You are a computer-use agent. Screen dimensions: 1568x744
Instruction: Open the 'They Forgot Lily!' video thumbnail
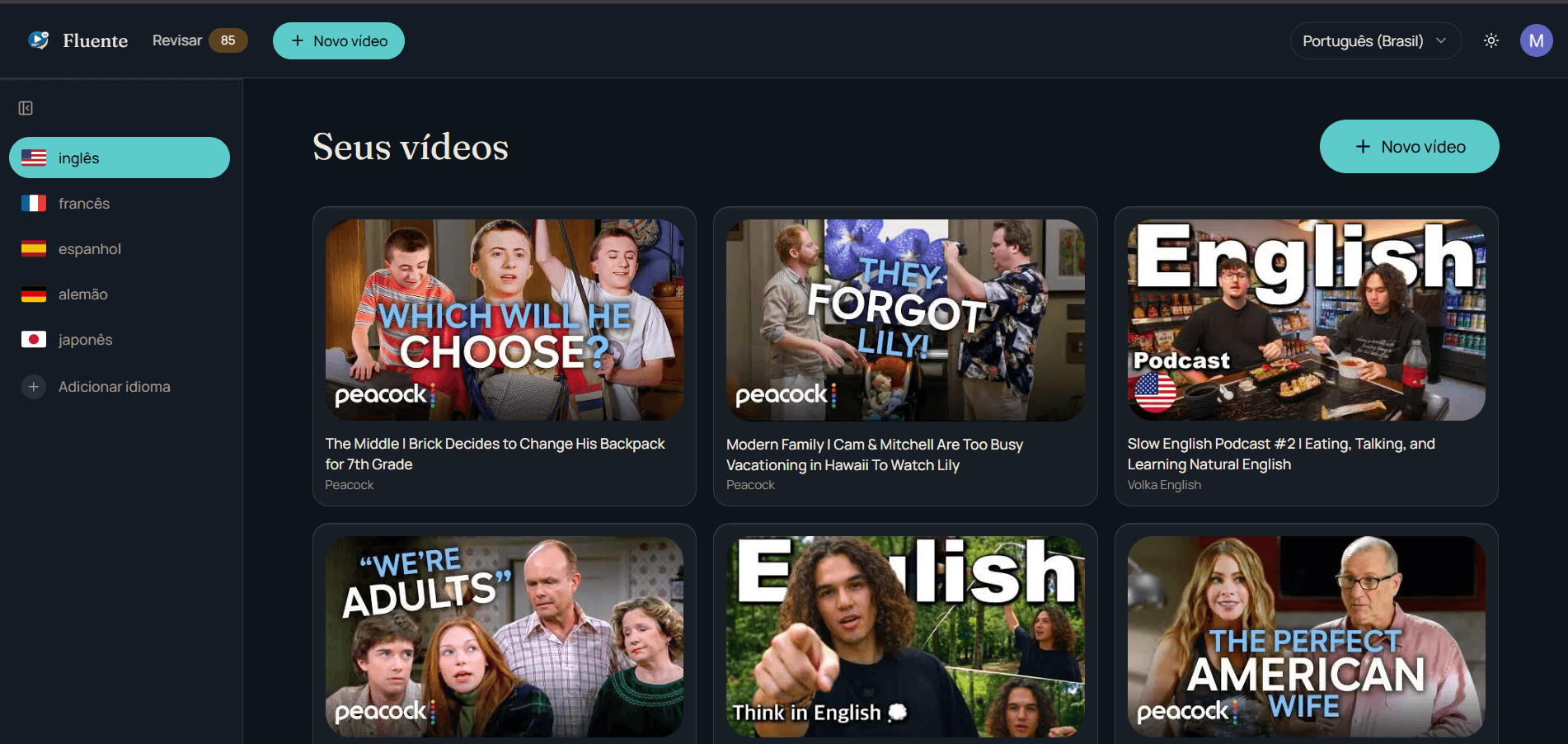(905, 320)
